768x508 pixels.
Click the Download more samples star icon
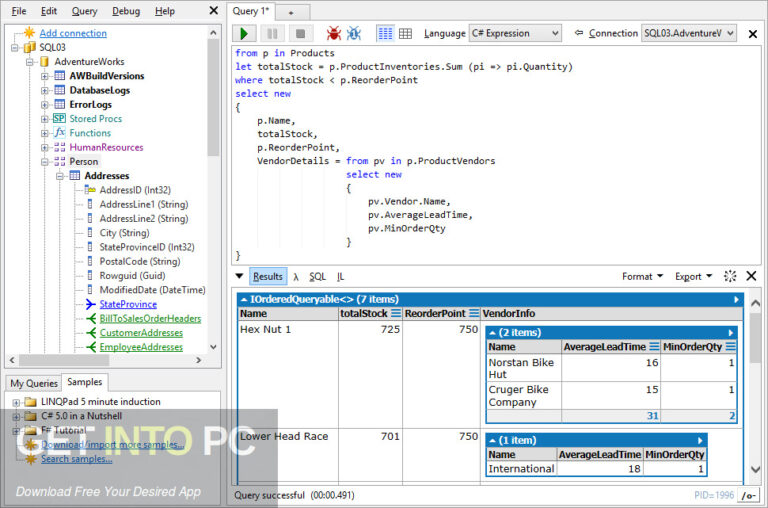click(x=30, y=444)
